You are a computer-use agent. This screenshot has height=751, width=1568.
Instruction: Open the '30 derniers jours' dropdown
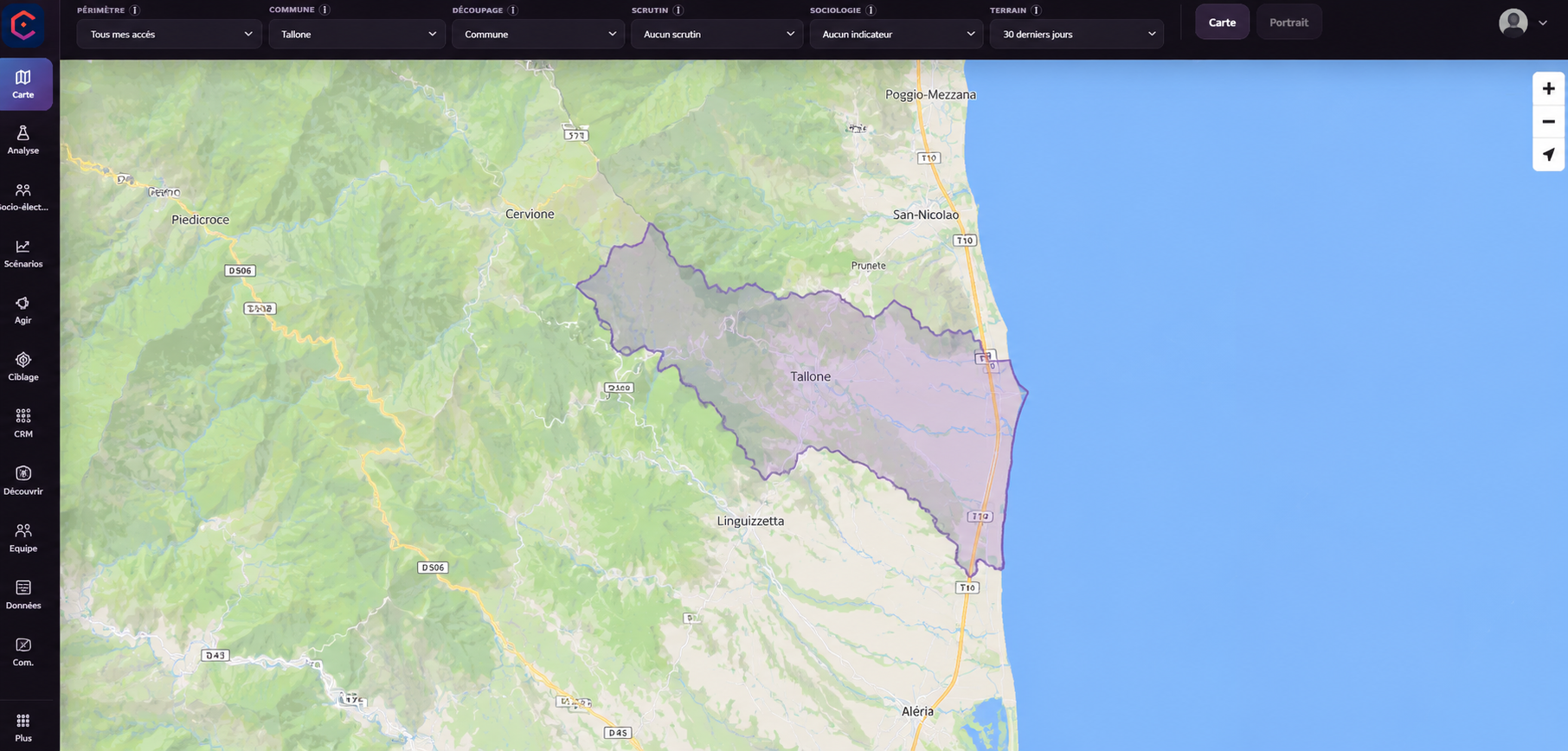(x=1076, y=34)
